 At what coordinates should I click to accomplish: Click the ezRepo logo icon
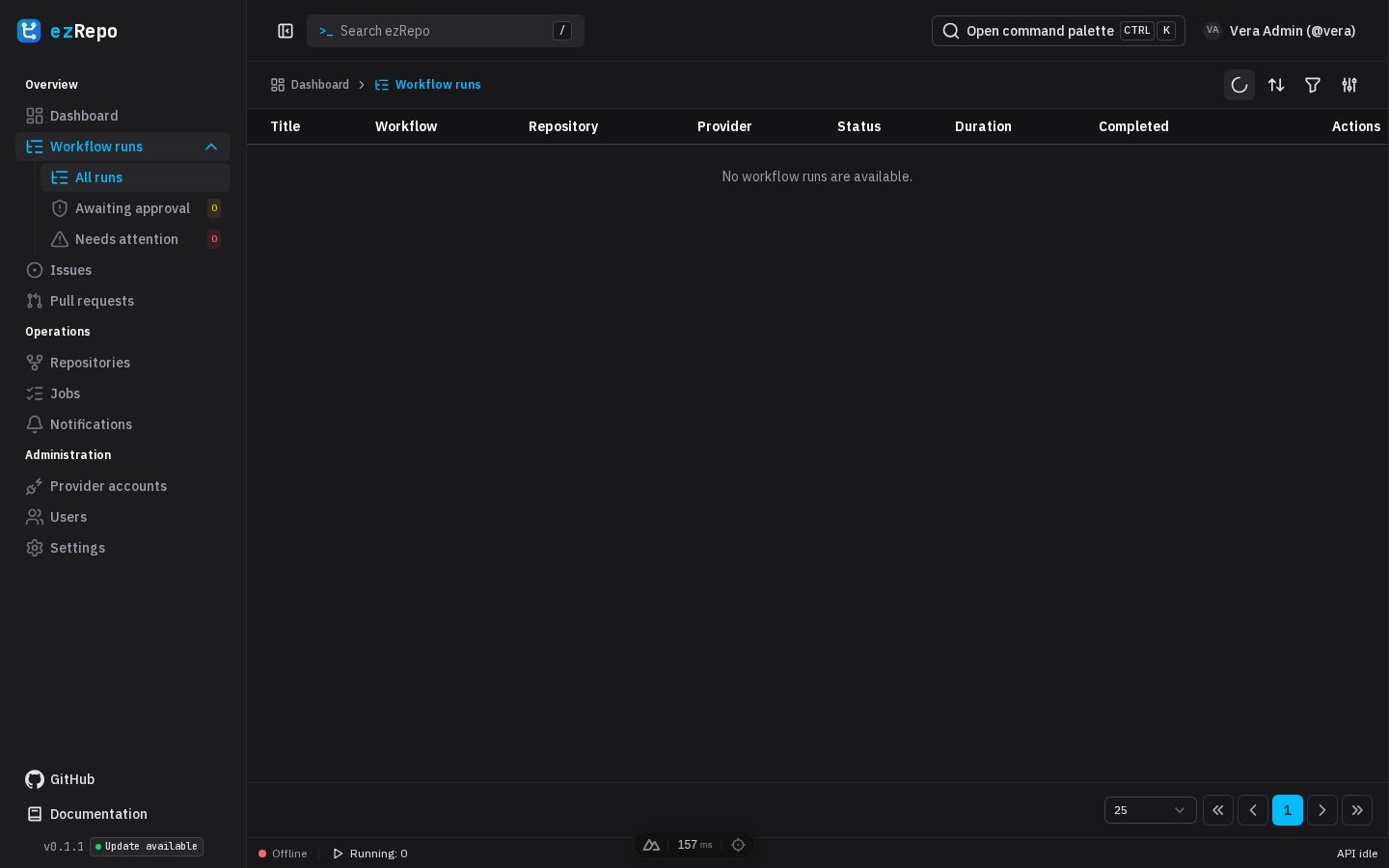coord(29,31)
